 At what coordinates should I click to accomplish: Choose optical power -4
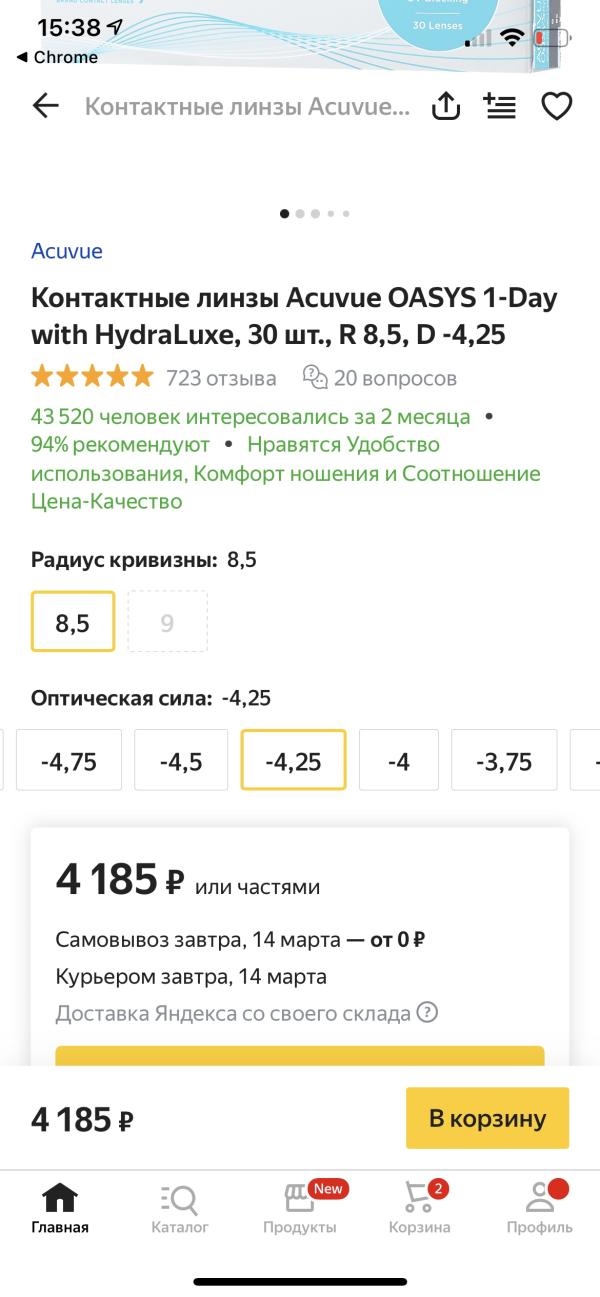click(x=399, y=760)
